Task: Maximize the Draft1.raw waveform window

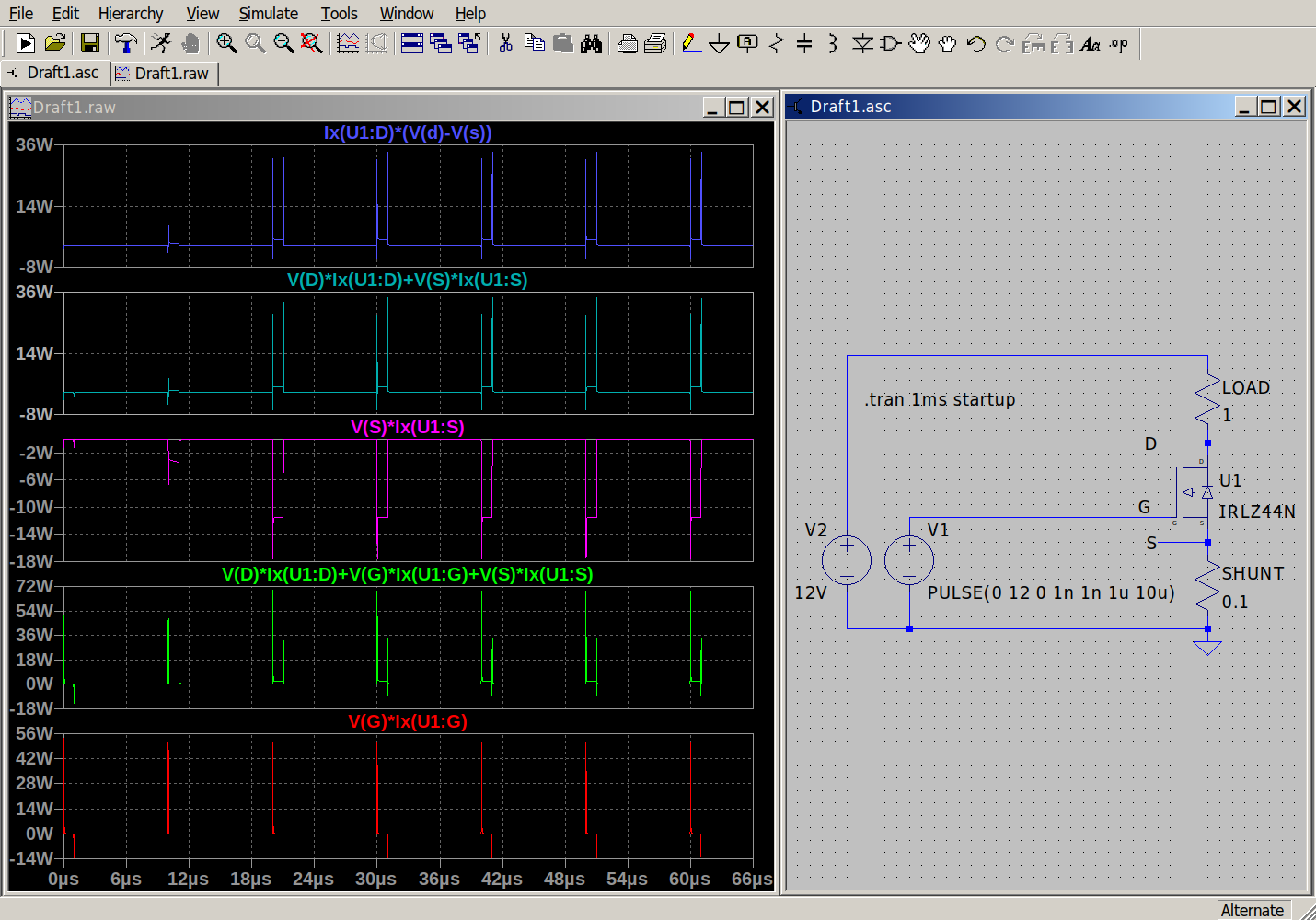Action: point(736,107)
